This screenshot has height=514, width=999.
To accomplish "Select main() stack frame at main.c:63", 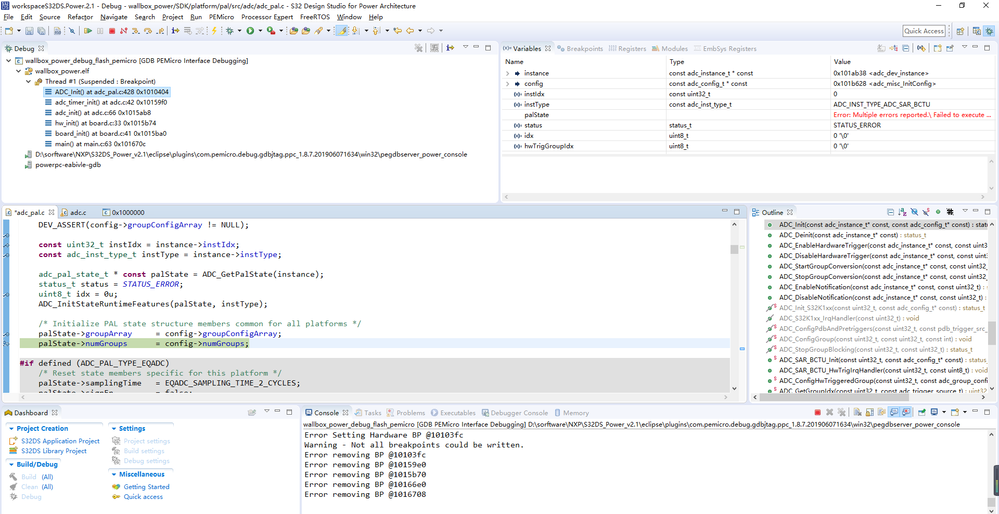I will (x=100, y=144).
